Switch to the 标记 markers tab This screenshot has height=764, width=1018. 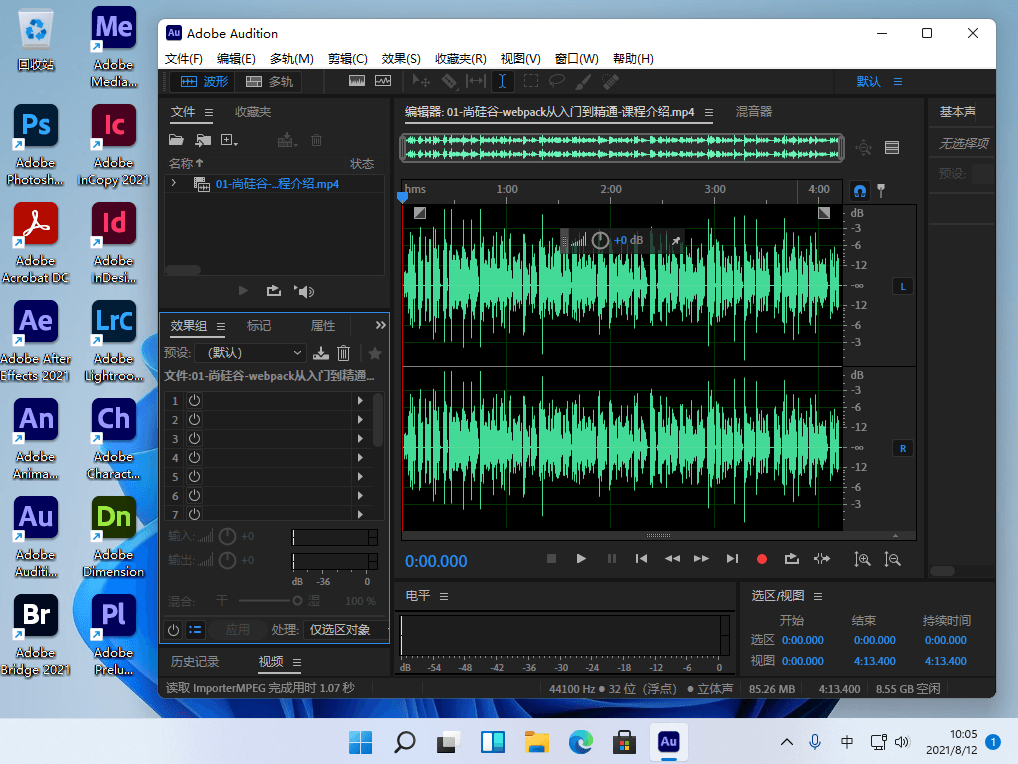click(x=258, y=326)
